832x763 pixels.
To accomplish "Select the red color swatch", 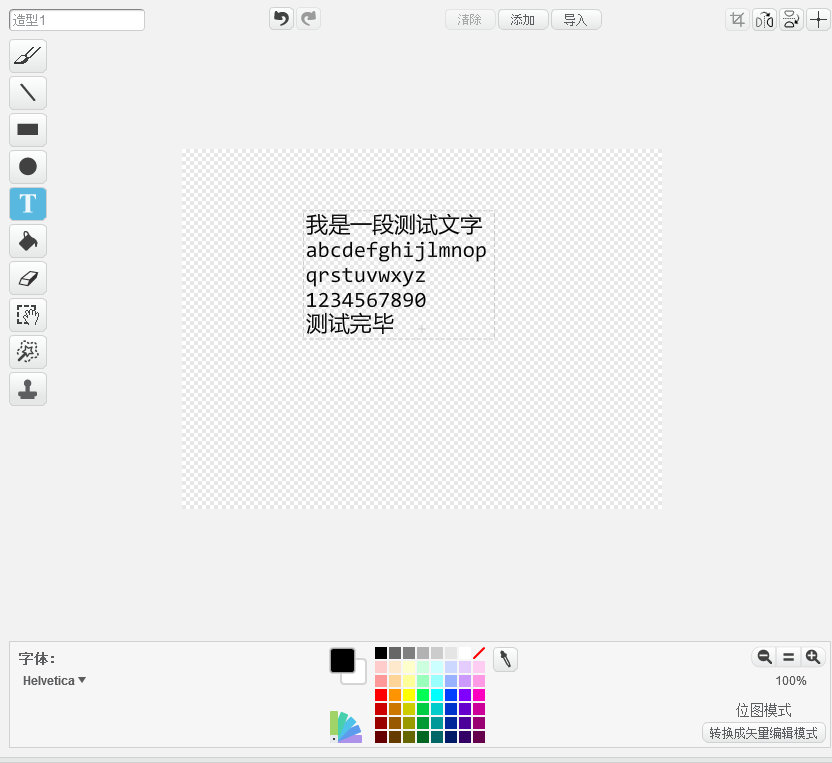I will [x=381, y=693].
